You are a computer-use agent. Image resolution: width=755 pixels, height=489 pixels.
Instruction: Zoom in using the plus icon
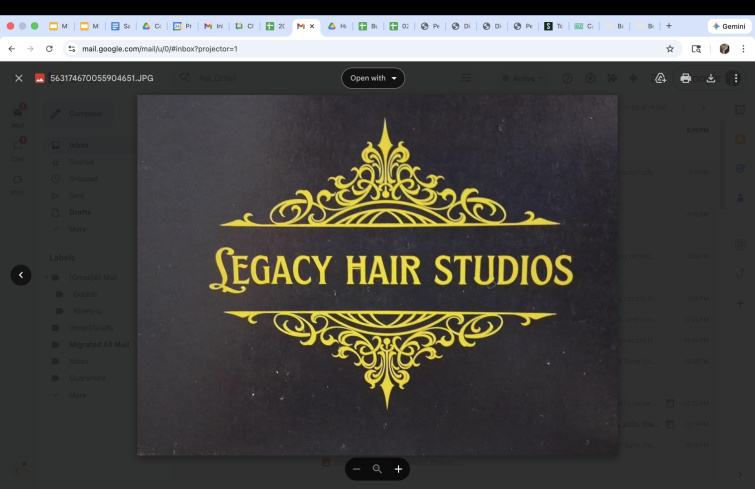point(398,469)
